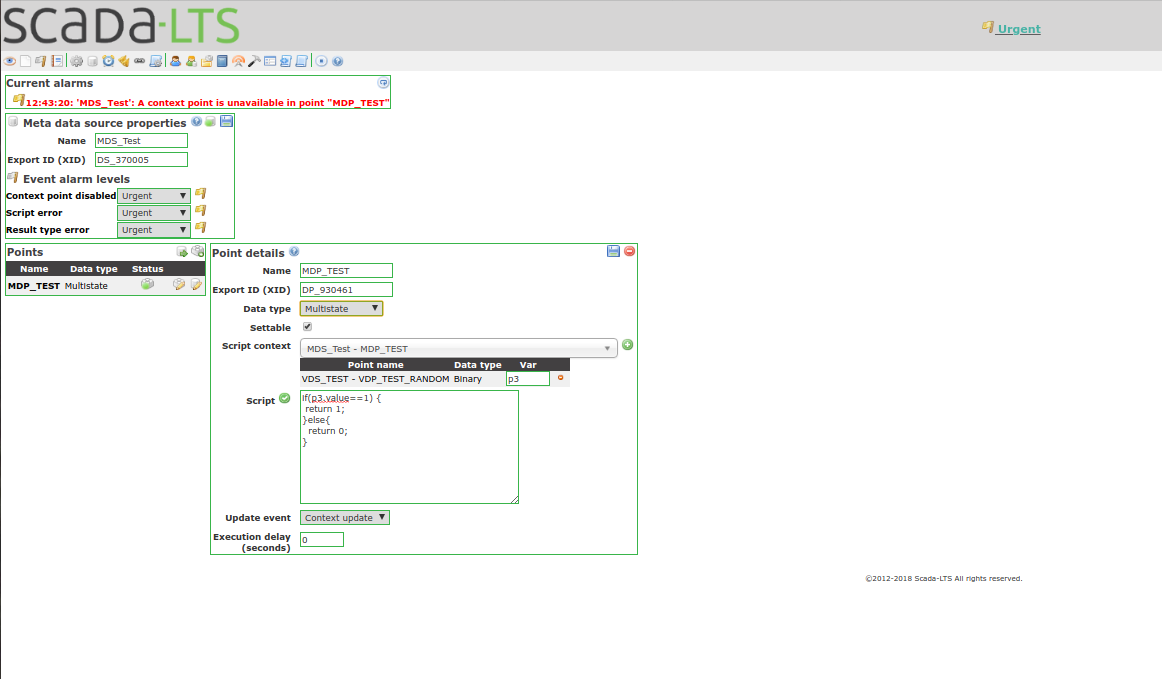This screenshot has width=1162, height=679.
Task: Open the Data type dropdown
Action: [341, 308]
